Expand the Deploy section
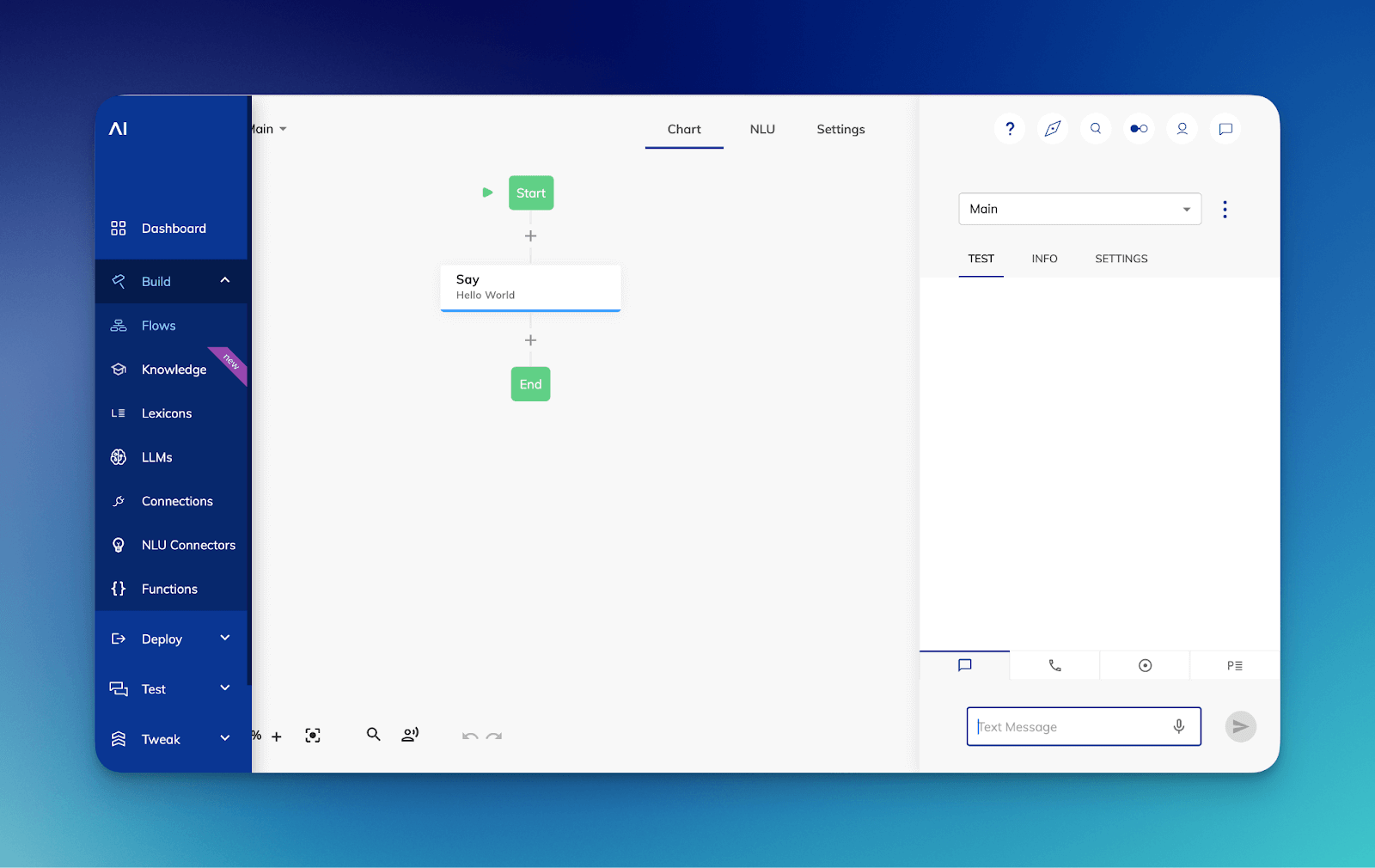 click(x=171, y=639)
